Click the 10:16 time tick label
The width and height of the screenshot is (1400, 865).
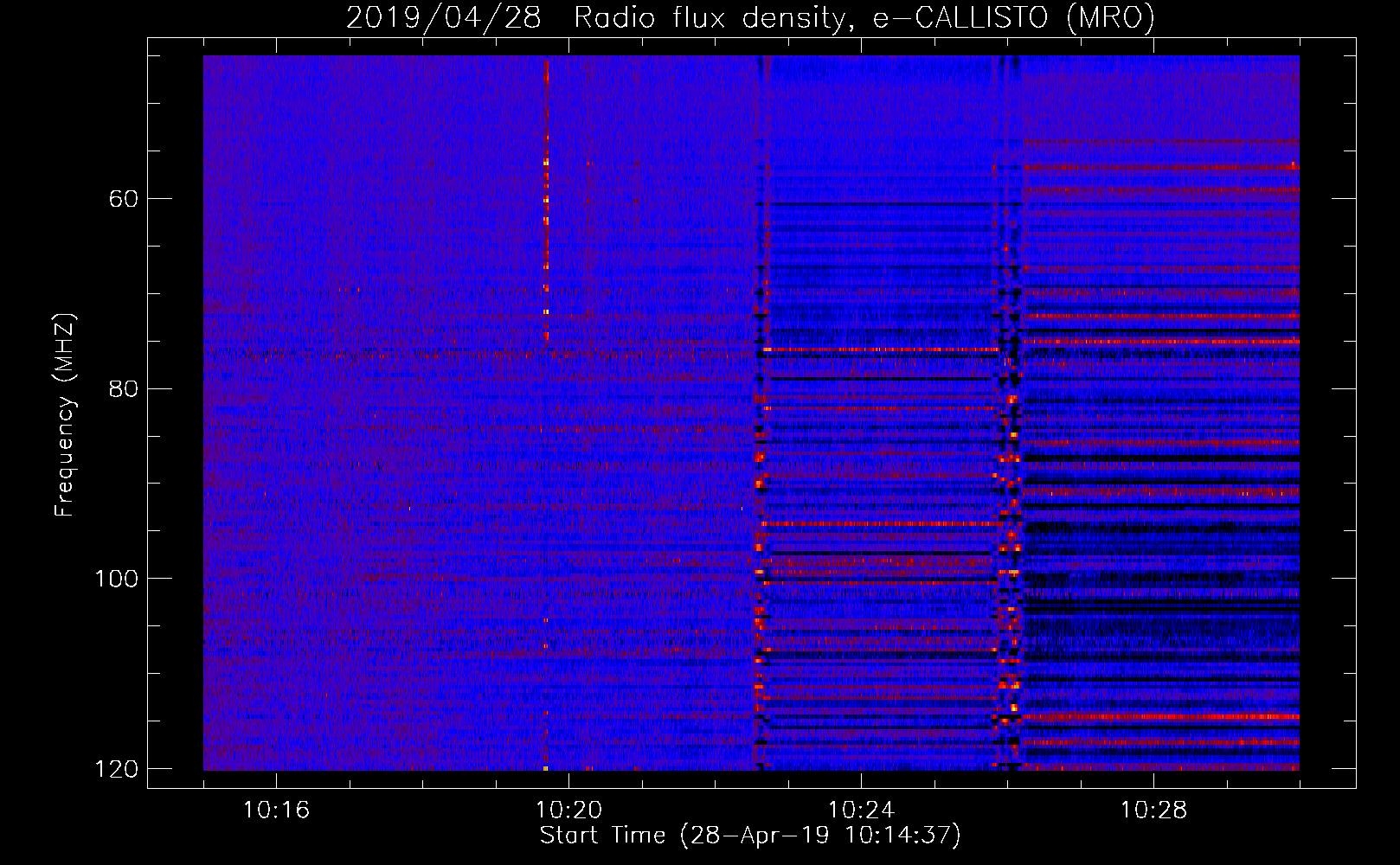tap(276, 811)
